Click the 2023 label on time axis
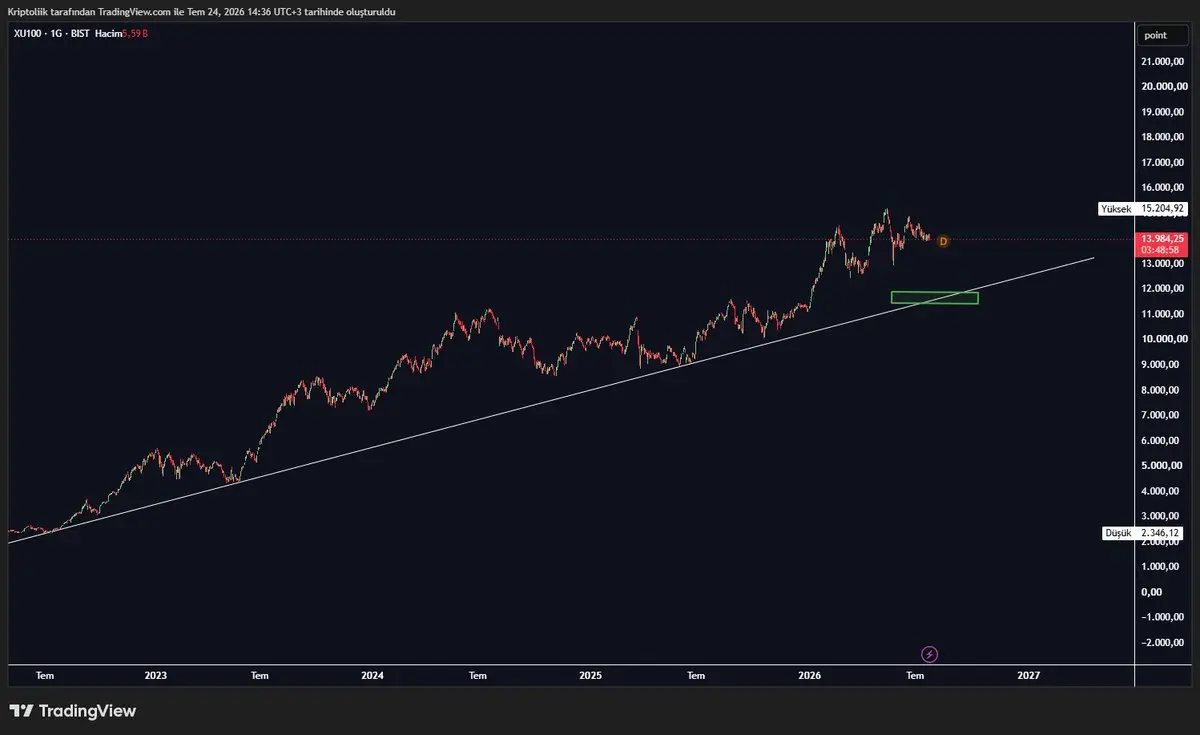 155,676
